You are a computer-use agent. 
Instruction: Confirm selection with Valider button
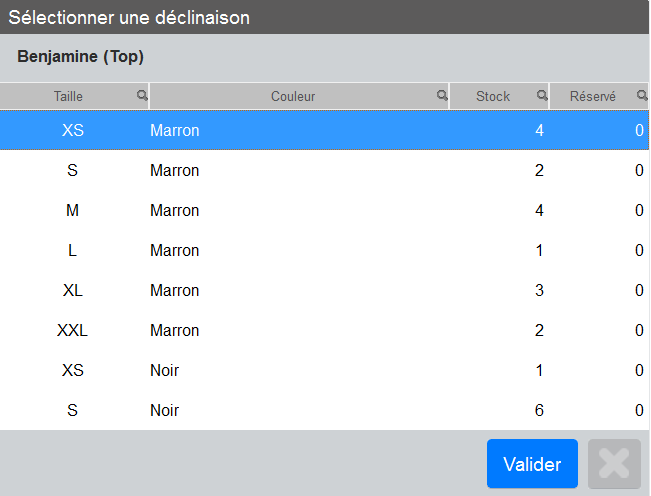[x=532, y=464]
